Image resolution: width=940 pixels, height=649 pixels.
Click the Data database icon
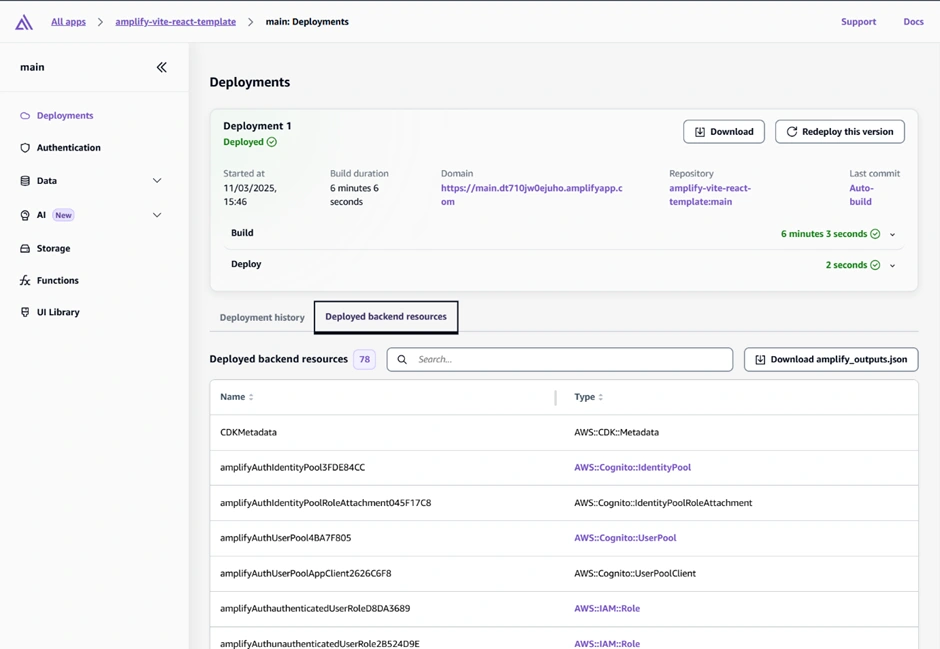point(25,181)
